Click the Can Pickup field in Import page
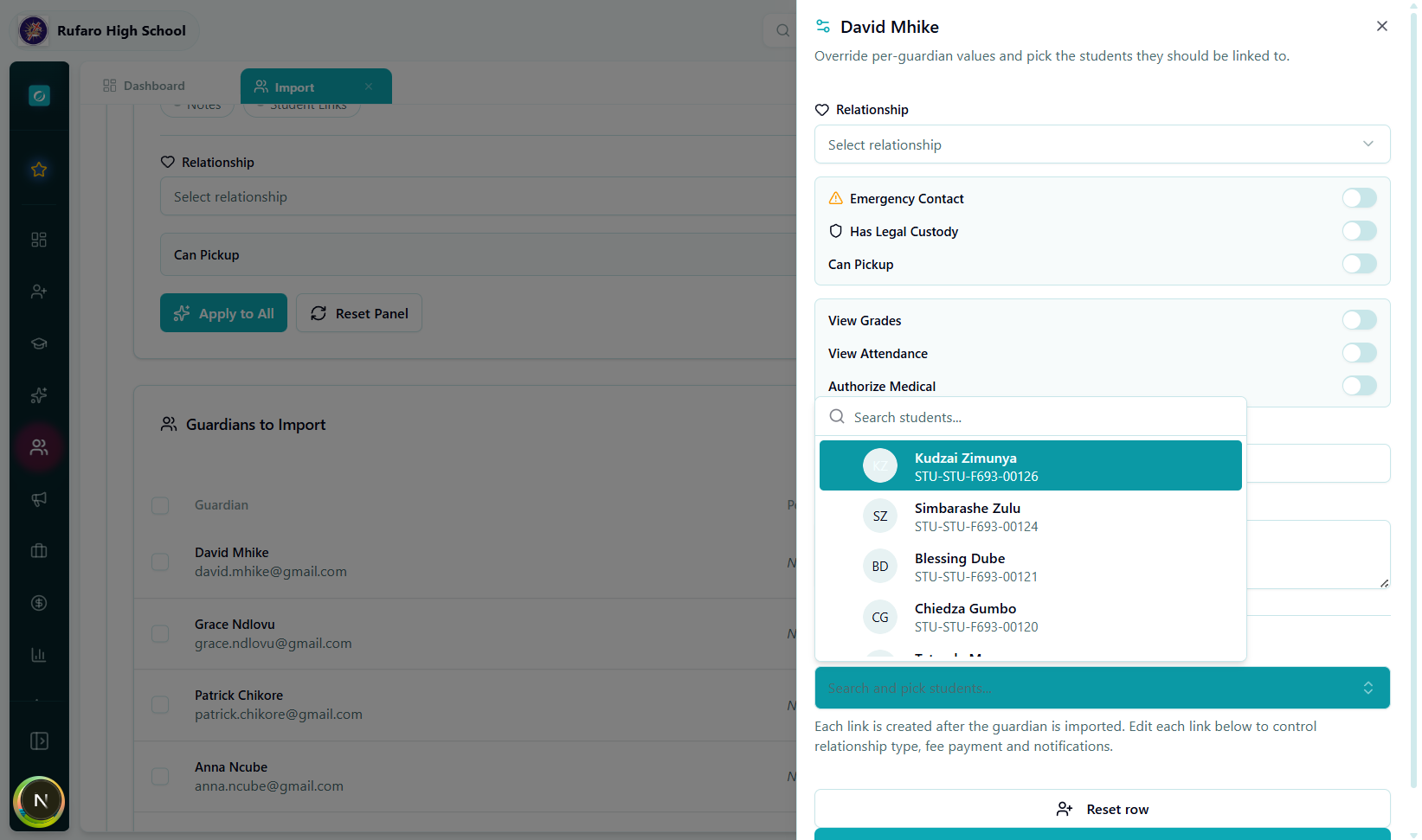Image resolution: width=1422 pixels, height=840 pixels. tap(478, 254)
